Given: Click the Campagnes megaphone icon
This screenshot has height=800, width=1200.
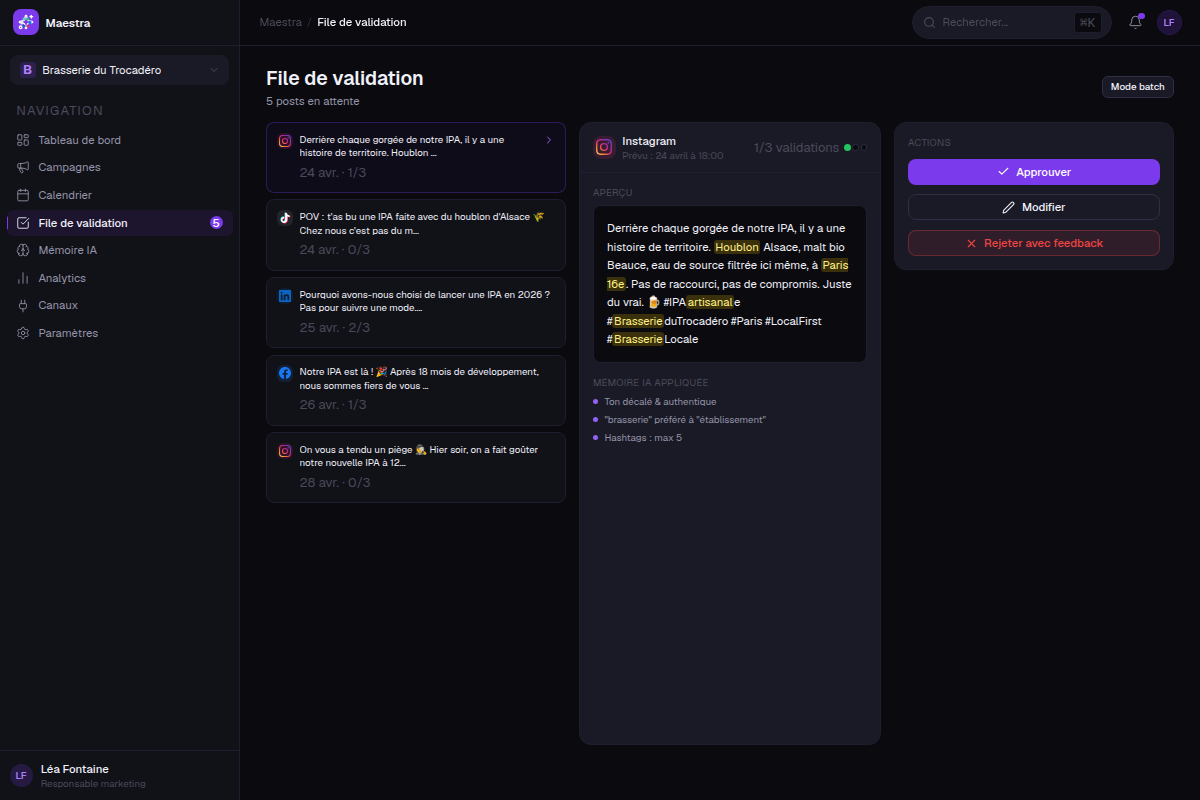Looking at the screenshot, I should [23, 167].
